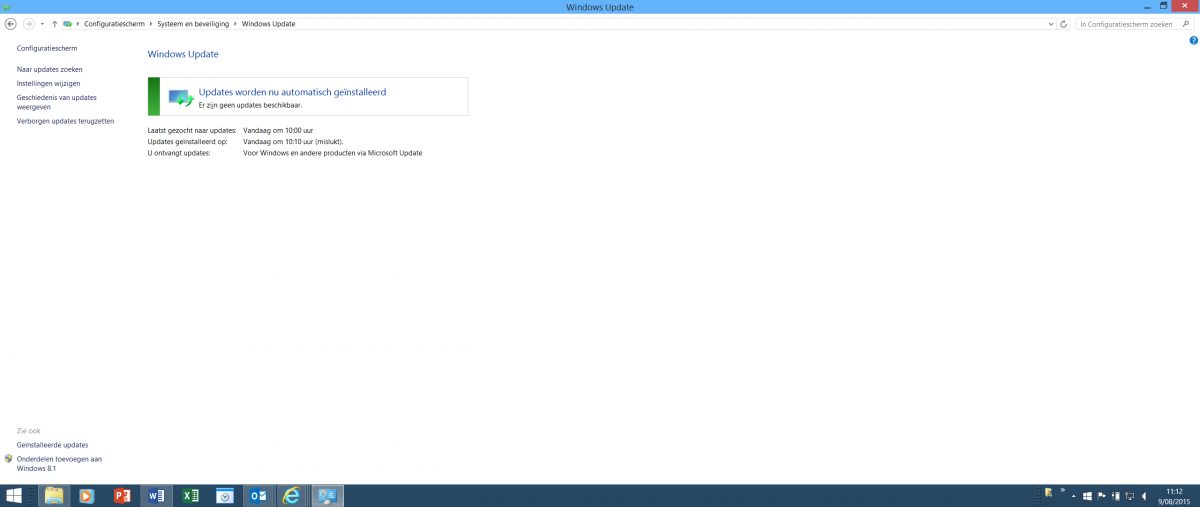Image resolution: width=1200 pixels, height=507 pixels.
Task: Open the address bar history dropdown
Action: pos(1051,23)
